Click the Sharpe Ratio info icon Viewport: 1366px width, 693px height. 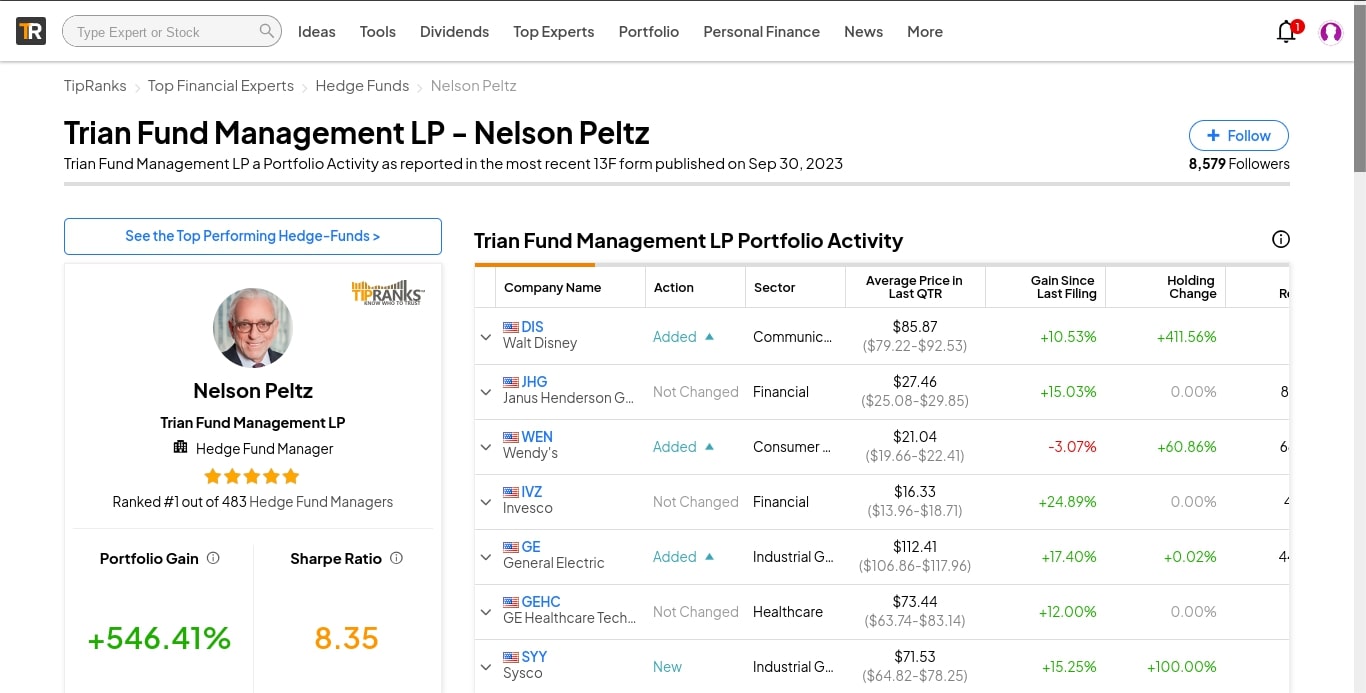pos(396,558)
